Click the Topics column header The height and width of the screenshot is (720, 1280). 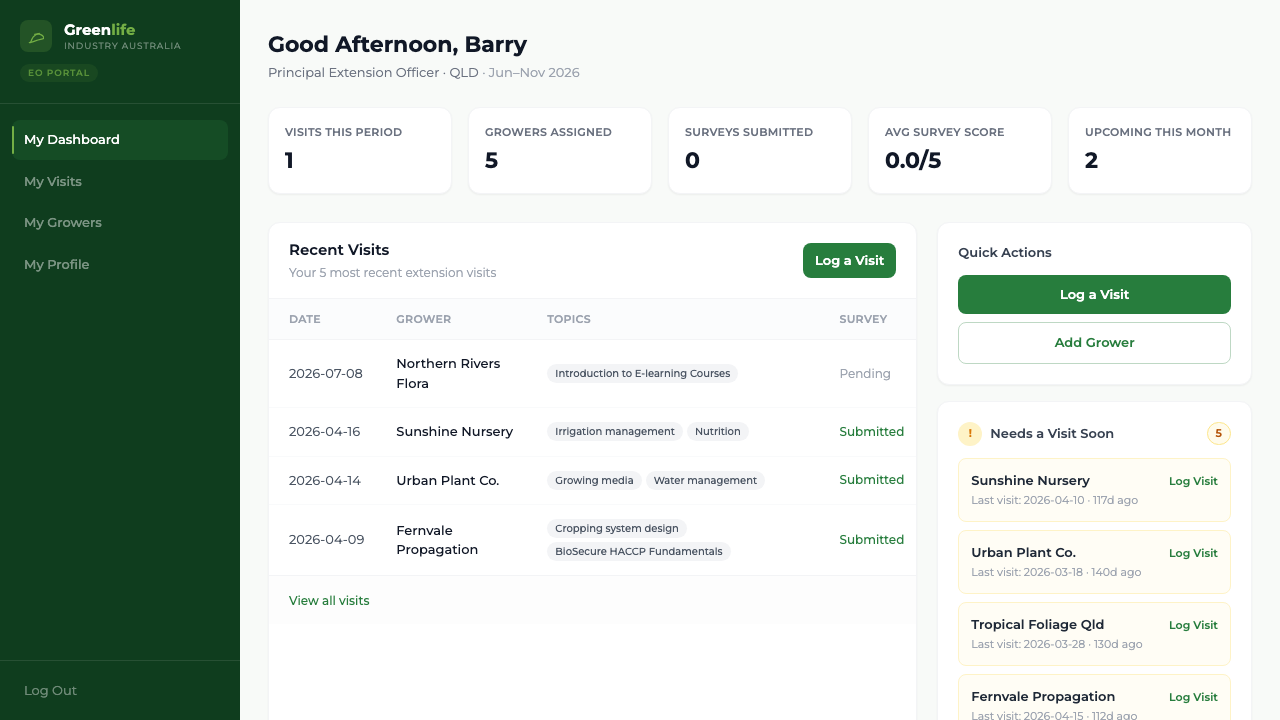pos(569,319)
